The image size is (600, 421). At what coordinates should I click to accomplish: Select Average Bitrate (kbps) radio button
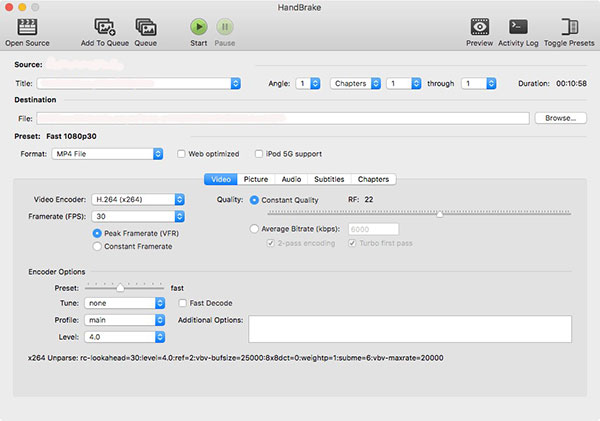(254, 229)
